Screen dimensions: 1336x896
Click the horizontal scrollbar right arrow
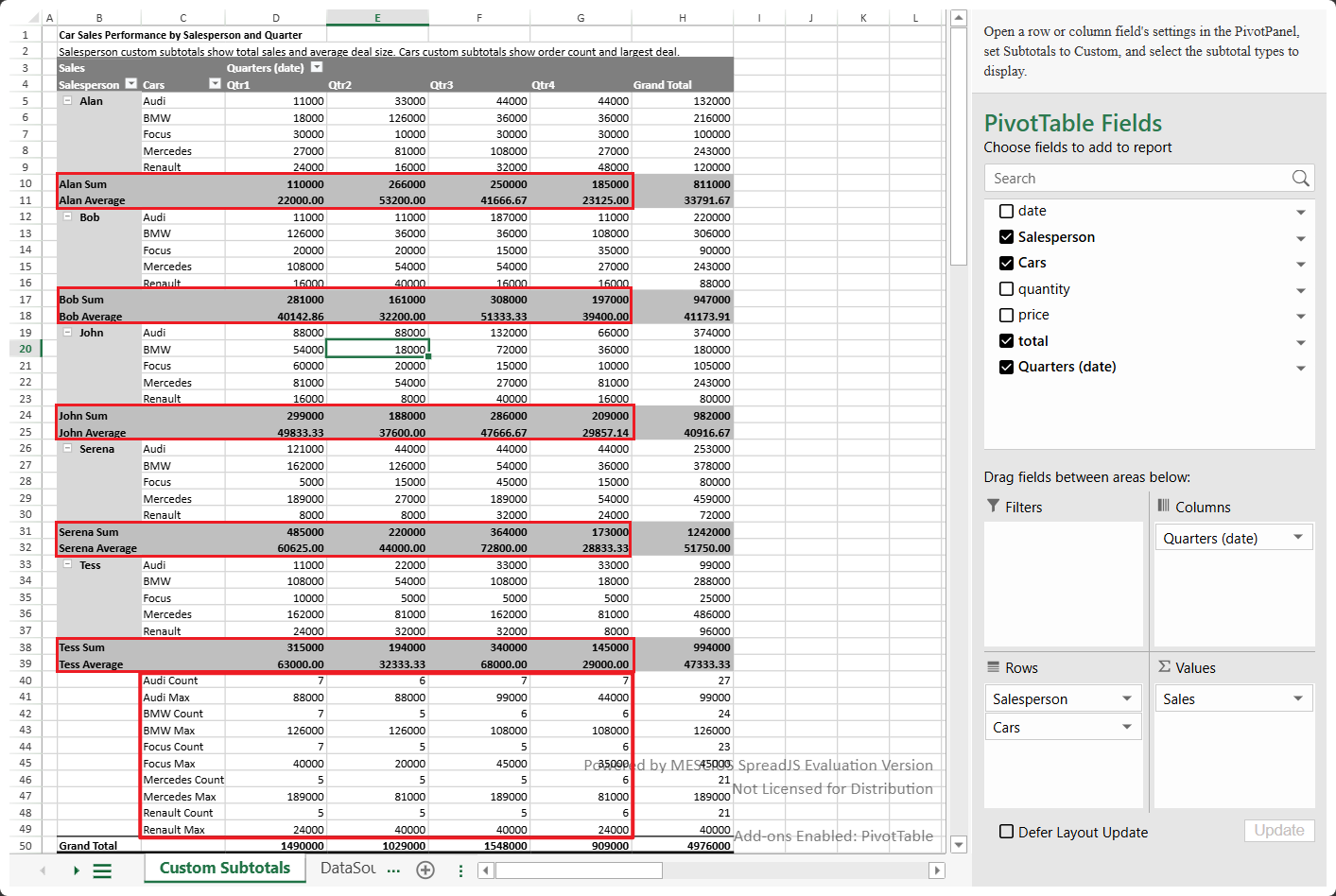coord(937,870)
